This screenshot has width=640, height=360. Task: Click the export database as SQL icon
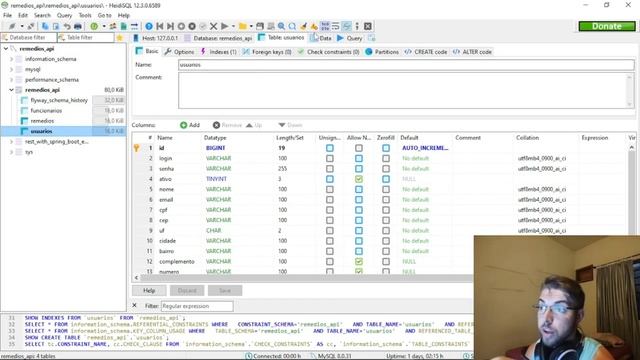(x=124, y=26)
